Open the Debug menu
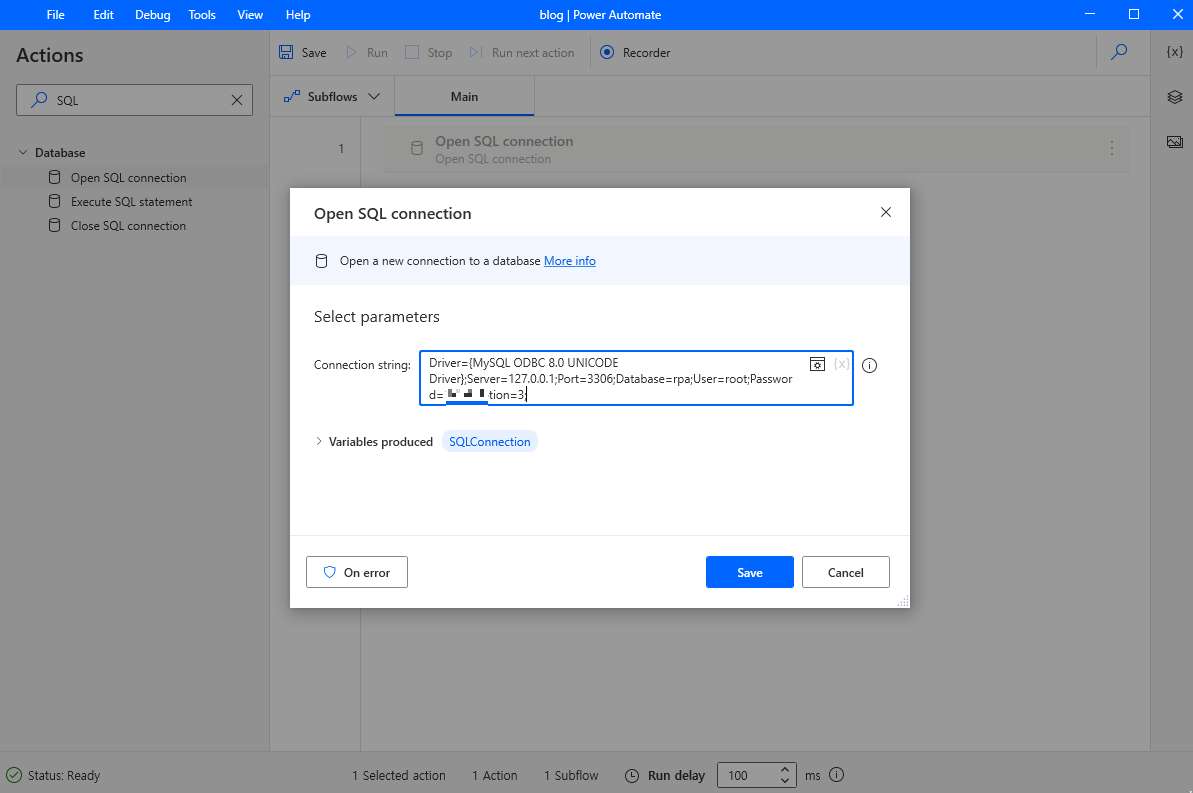Image resolution: width=1193 pixels, height=793 pixels. [x=152, y=14]
